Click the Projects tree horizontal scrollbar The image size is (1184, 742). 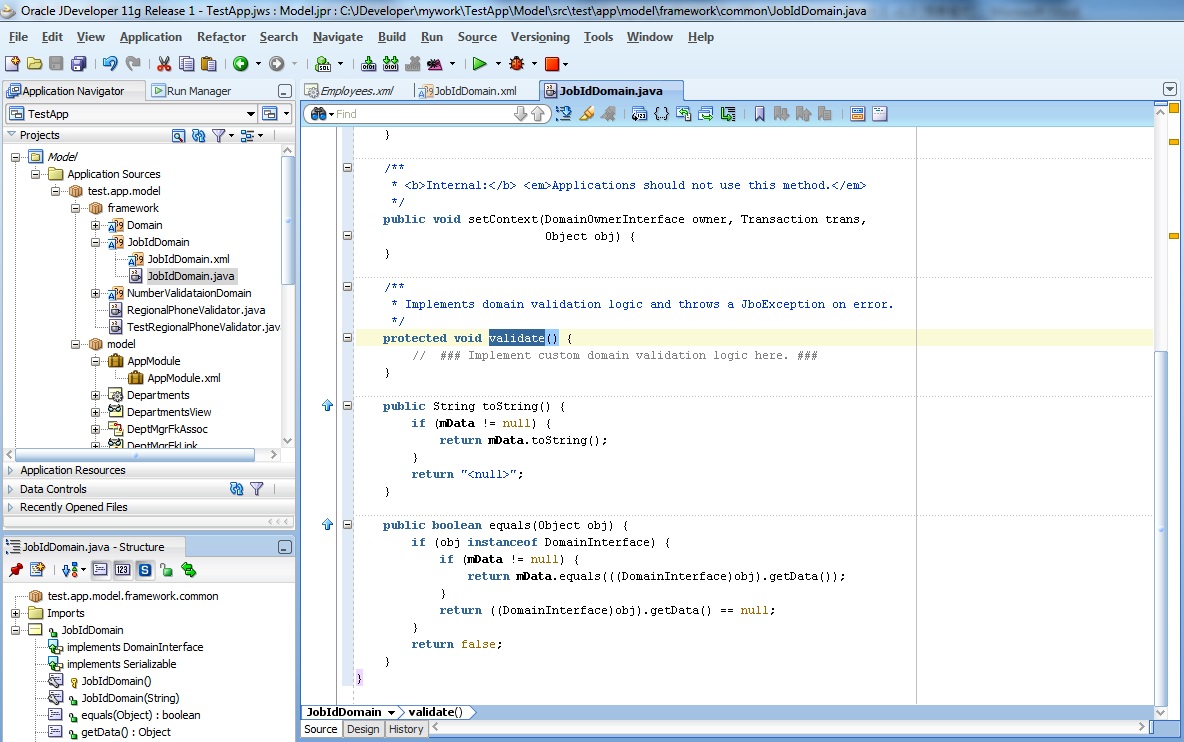[134, 454]
